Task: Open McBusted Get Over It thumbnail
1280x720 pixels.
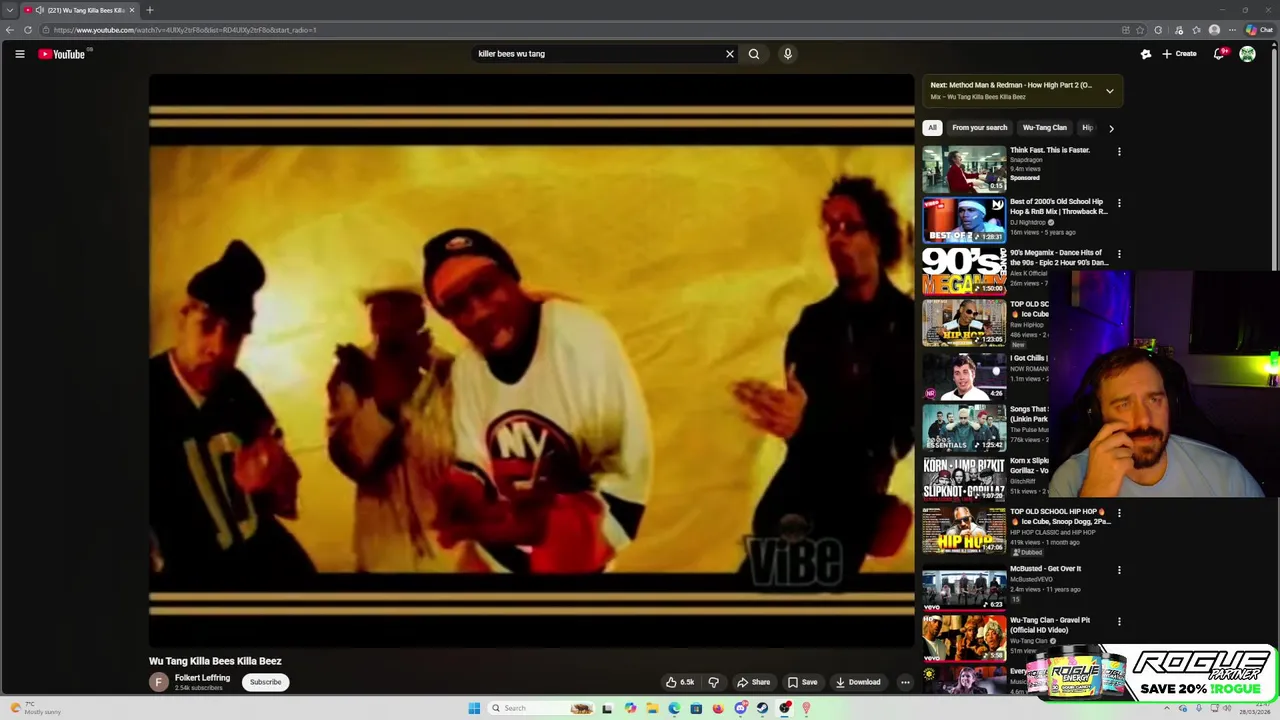Action: (964, 588)
